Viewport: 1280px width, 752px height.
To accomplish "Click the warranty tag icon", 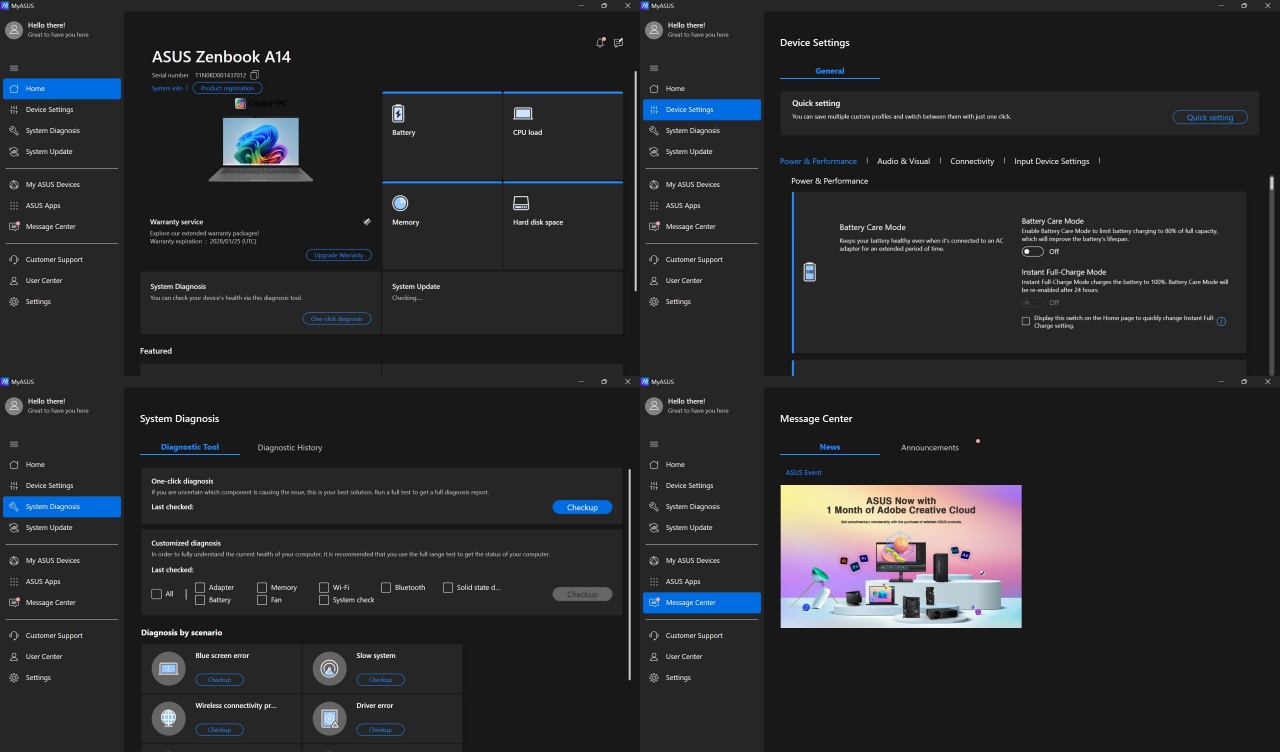I will [x=367, y=221].
